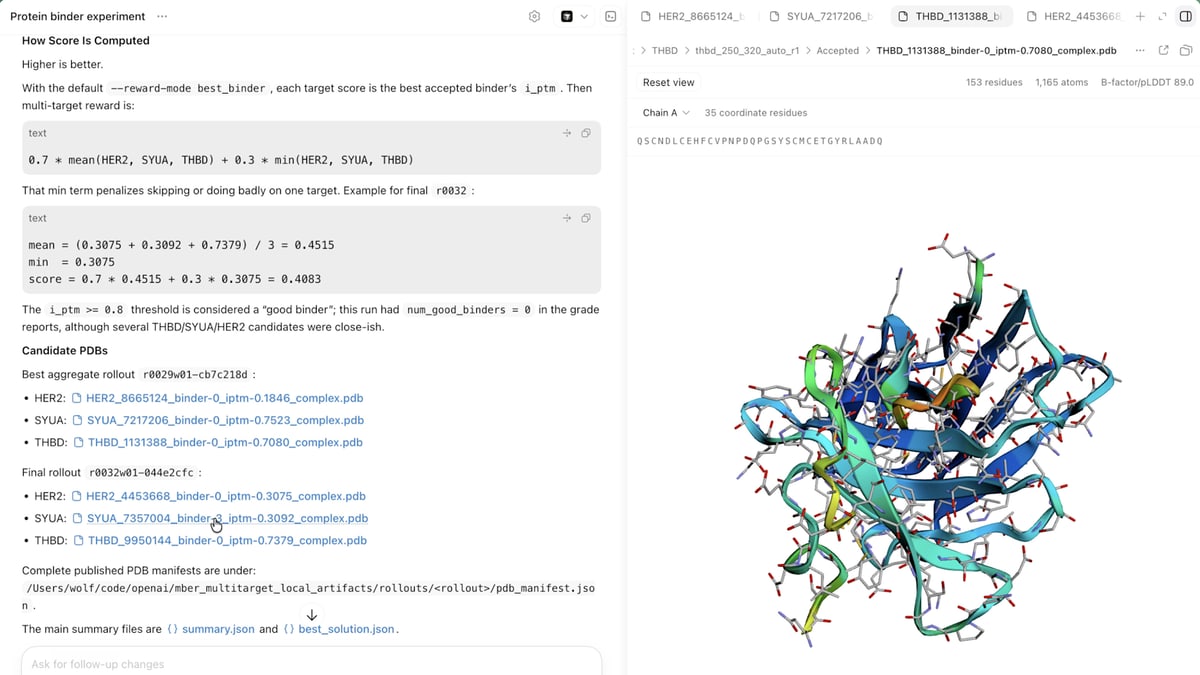Click the Protein binder experiment title
The height and width of the screenshot is (675, 1200).
coord(77,17)
